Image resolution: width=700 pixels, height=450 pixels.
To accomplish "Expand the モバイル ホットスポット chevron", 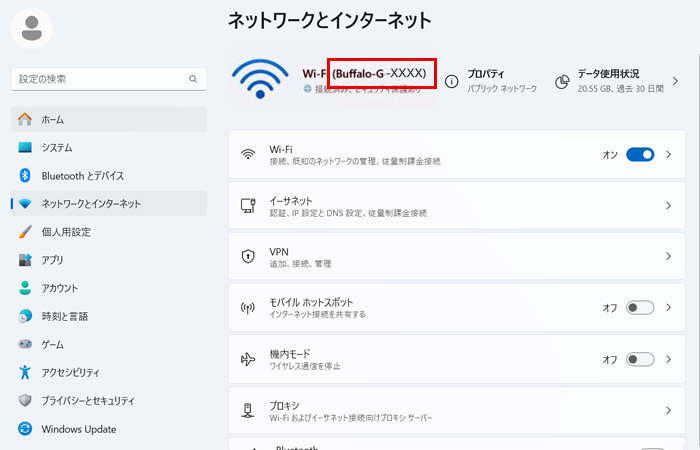I will (x=668, y=308).
